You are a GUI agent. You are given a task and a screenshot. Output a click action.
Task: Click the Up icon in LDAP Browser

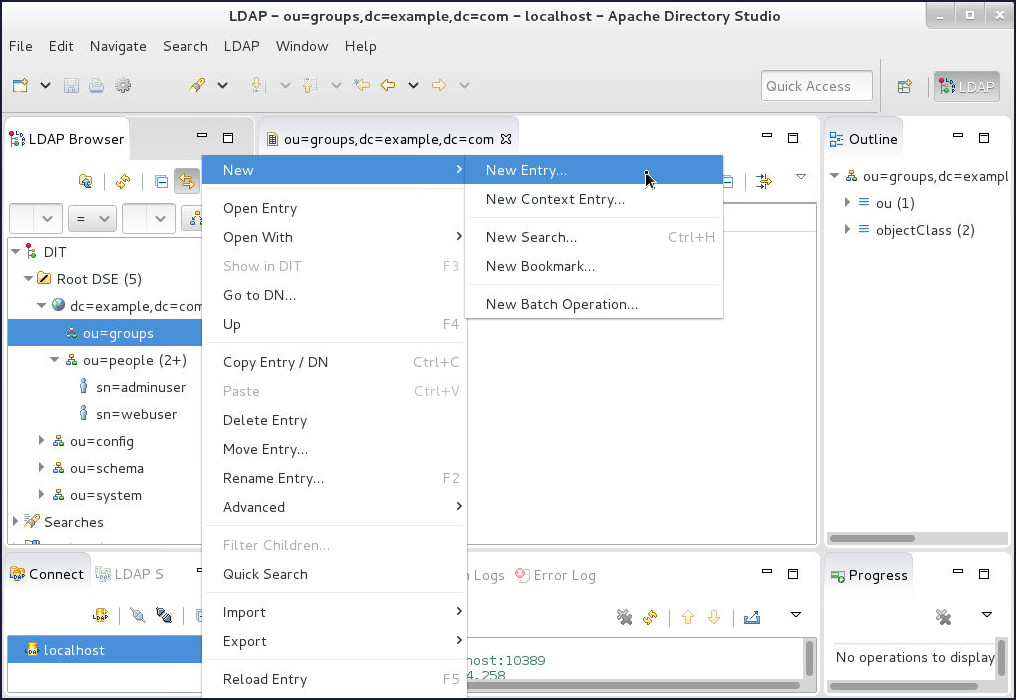coord(85,181)
